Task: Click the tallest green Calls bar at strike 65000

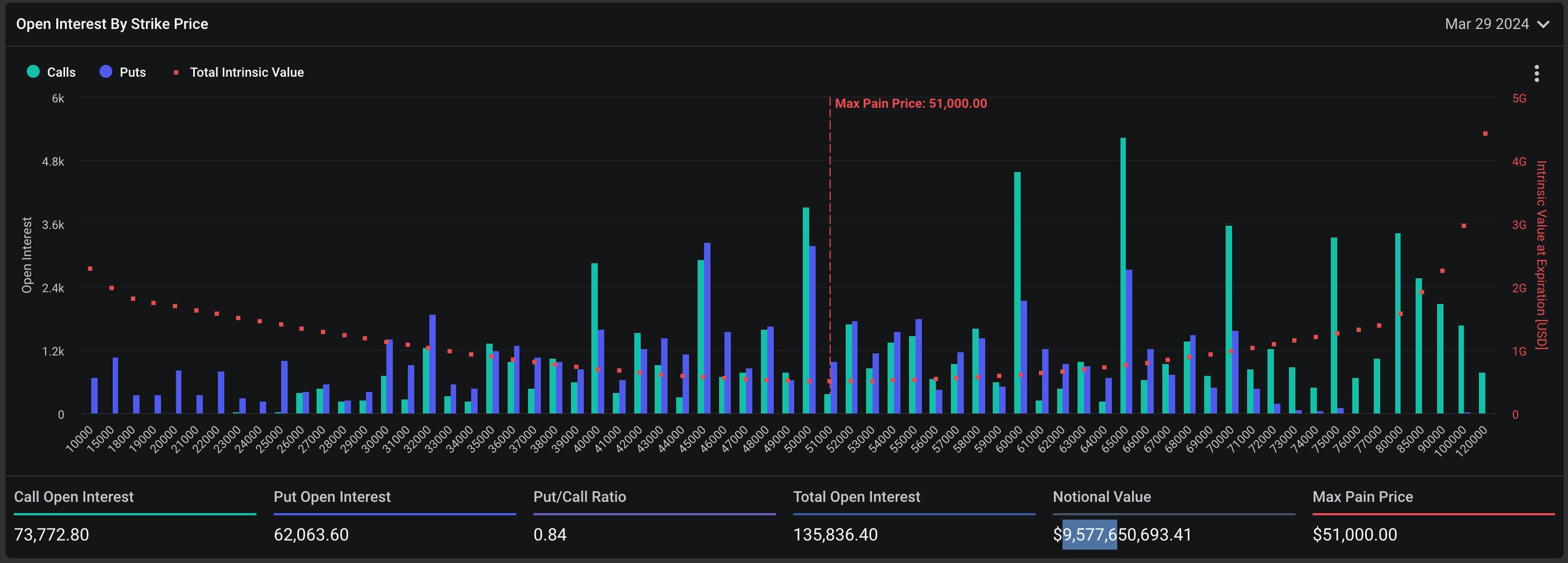Action: pyautogui.click(x=1123, y=273)
